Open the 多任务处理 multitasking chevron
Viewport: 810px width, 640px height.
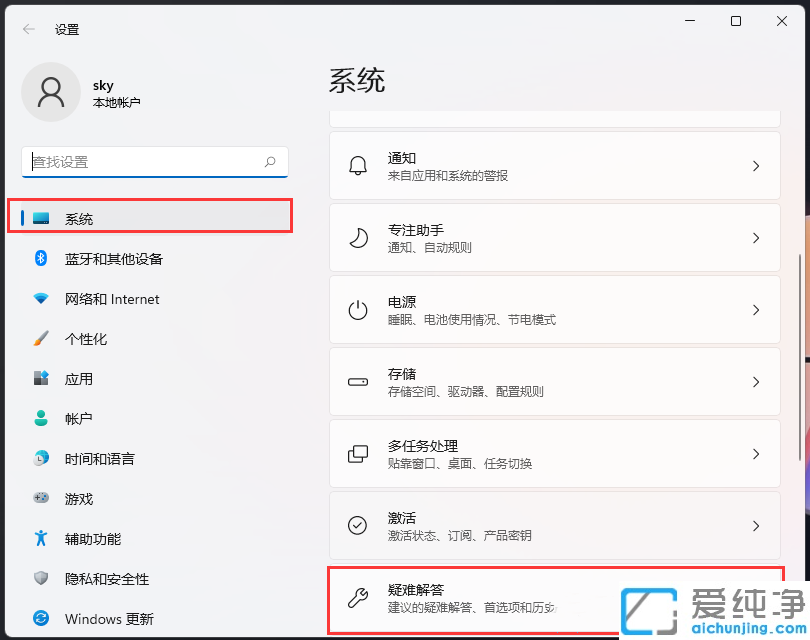(757, 454)
